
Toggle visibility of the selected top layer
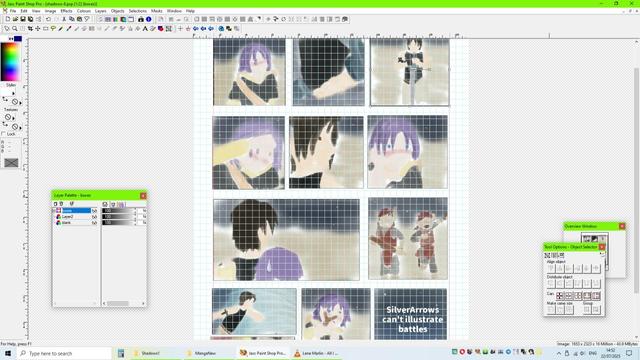coord(94,211)
